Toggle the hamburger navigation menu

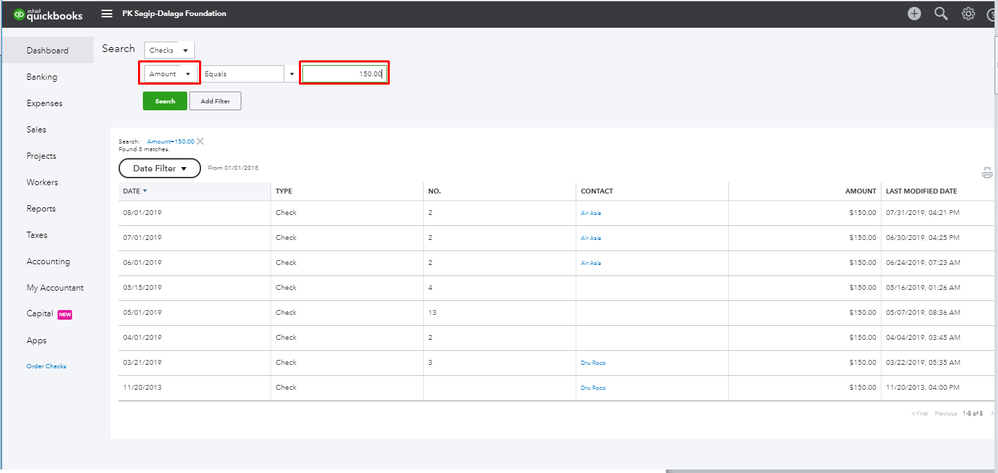point(107,14)
